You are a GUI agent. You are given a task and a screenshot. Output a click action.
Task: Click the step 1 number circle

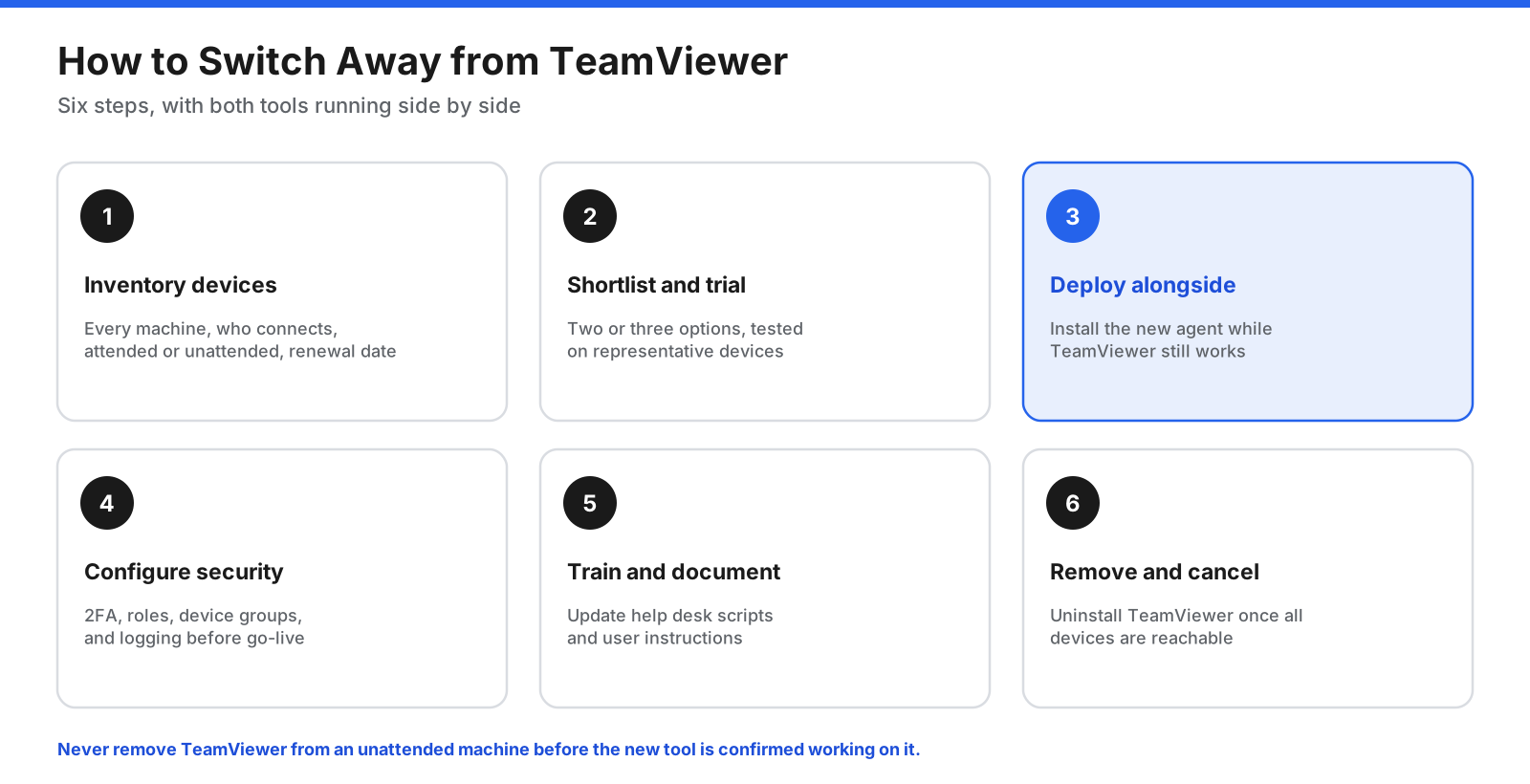(x=107, y=216)
